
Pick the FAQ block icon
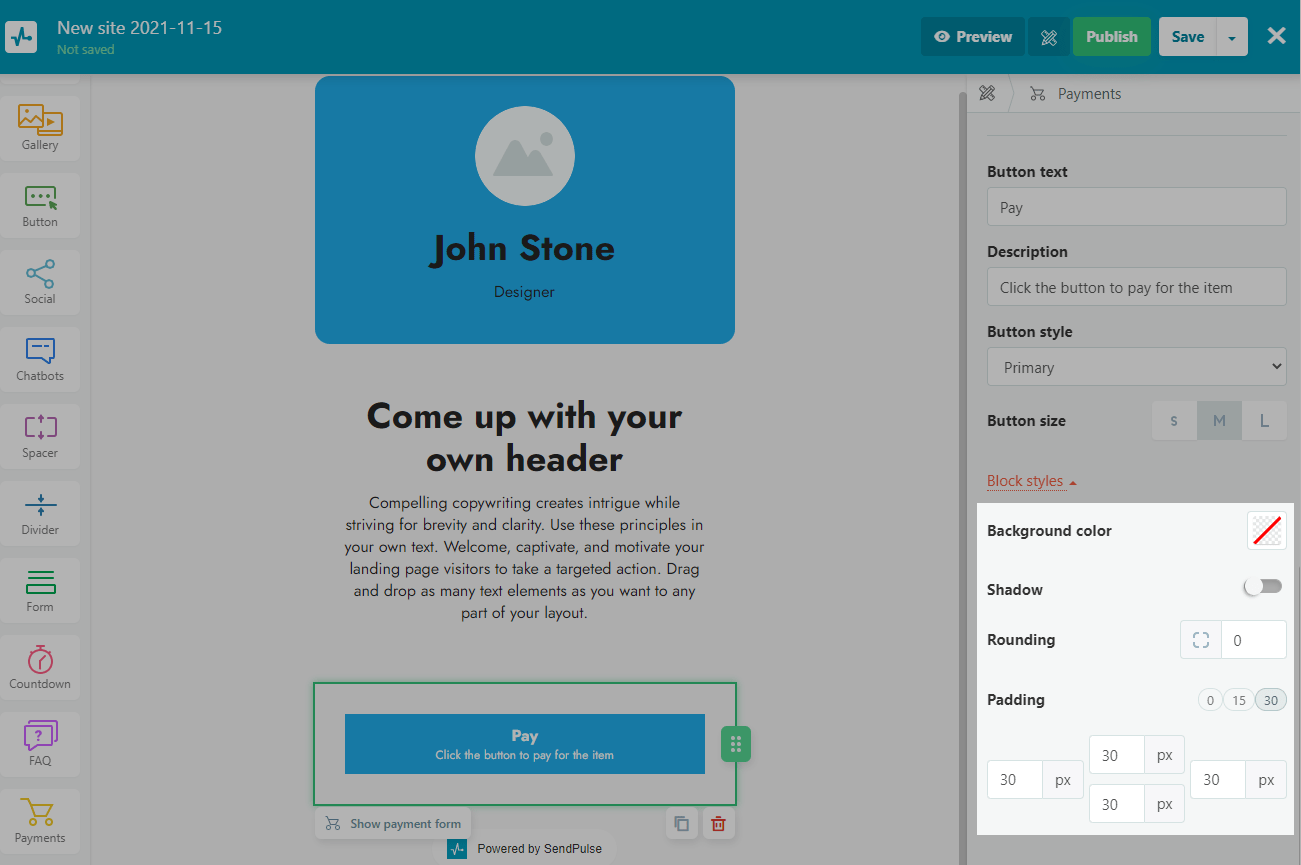40,743
